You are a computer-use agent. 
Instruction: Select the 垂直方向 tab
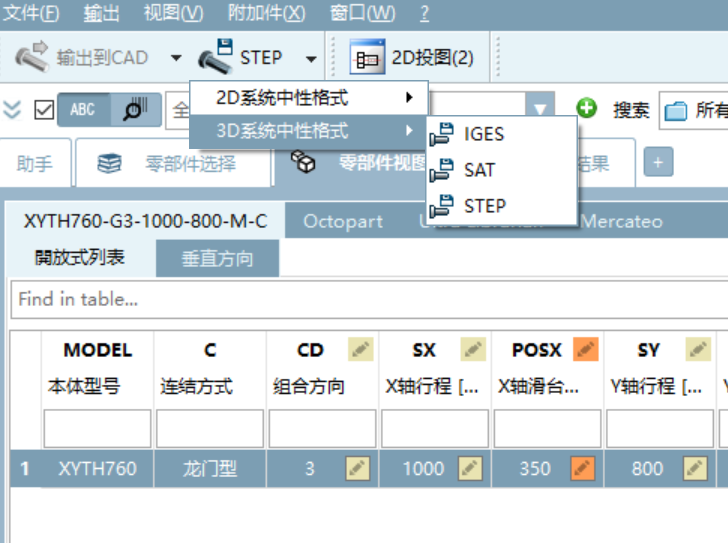[x=217, y=259]
